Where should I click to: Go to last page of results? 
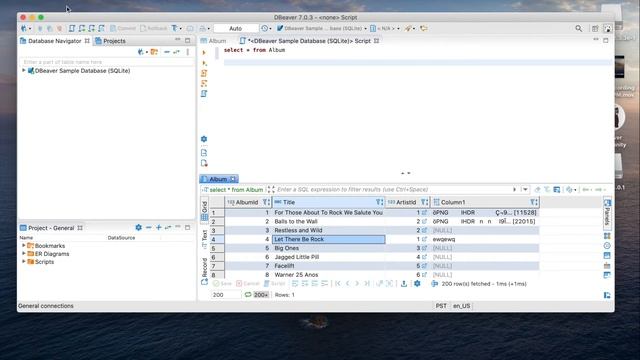pos(367,284)
